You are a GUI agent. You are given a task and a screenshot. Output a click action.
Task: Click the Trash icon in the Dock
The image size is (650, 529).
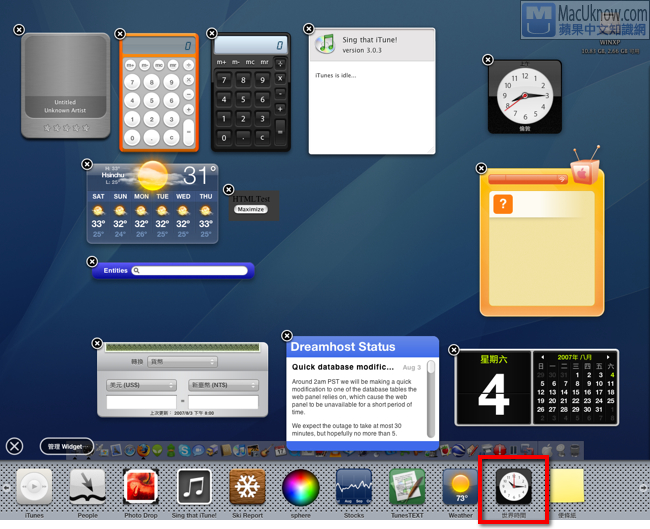point(574,450)
